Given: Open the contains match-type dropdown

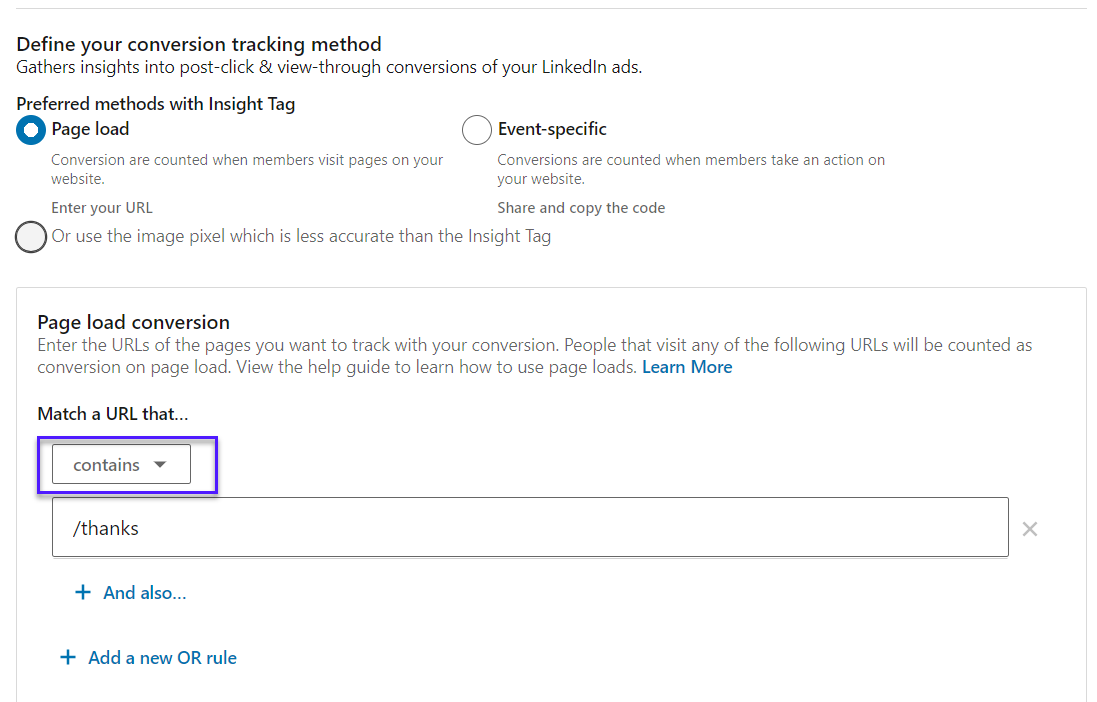Looking at the screenshot, I should [121, 464].
